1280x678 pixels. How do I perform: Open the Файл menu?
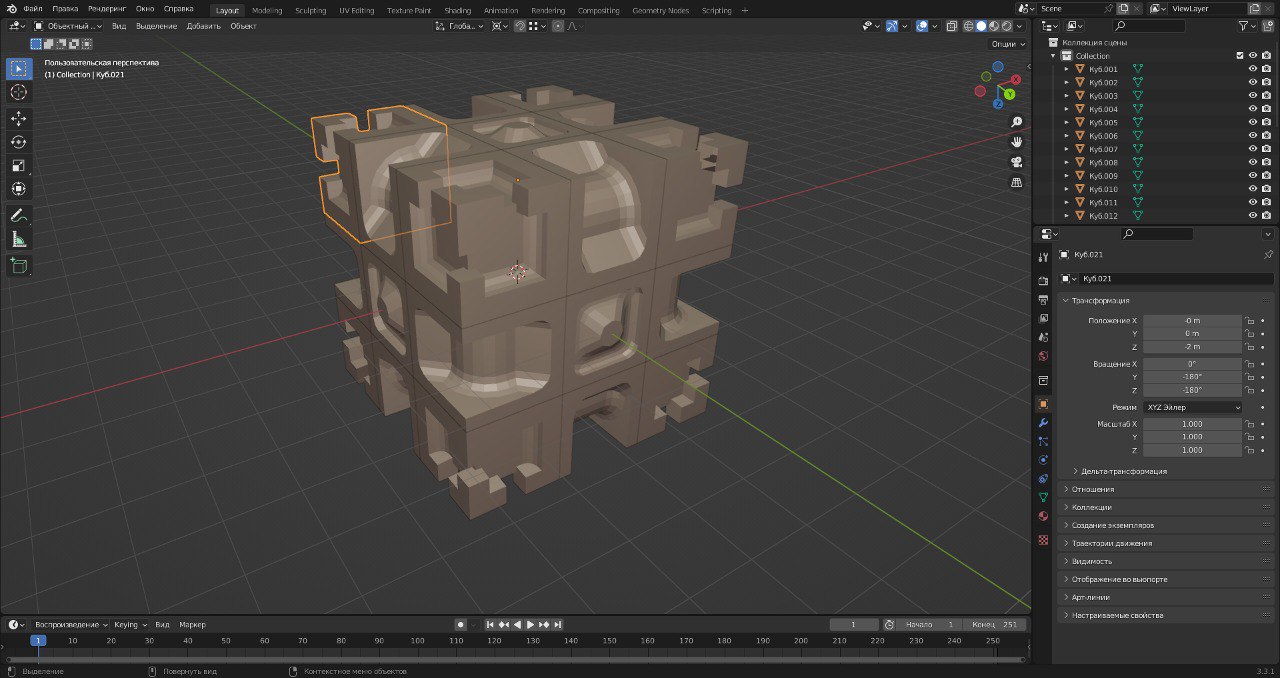click(32, 9)
